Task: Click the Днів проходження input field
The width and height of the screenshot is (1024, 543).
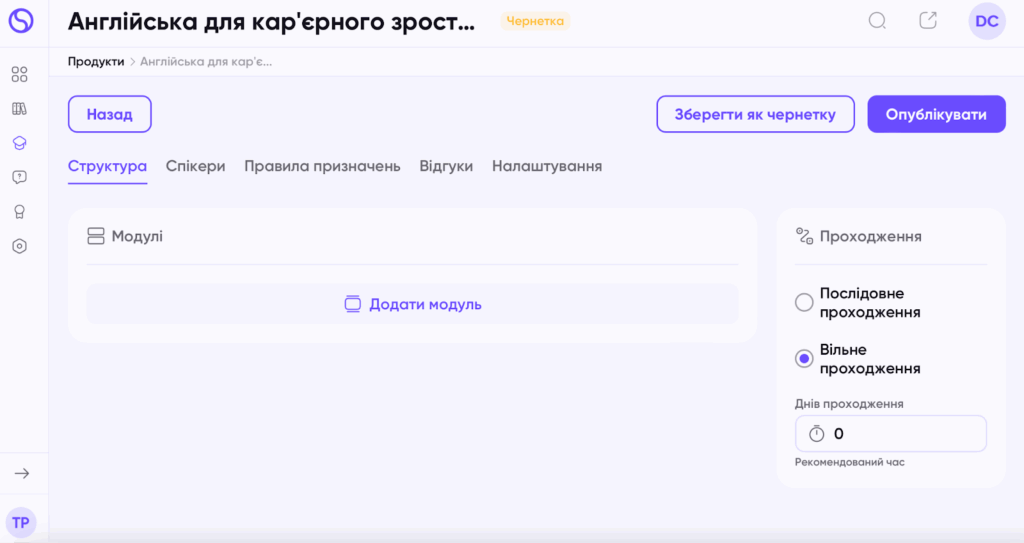Action: click(891, 434)
